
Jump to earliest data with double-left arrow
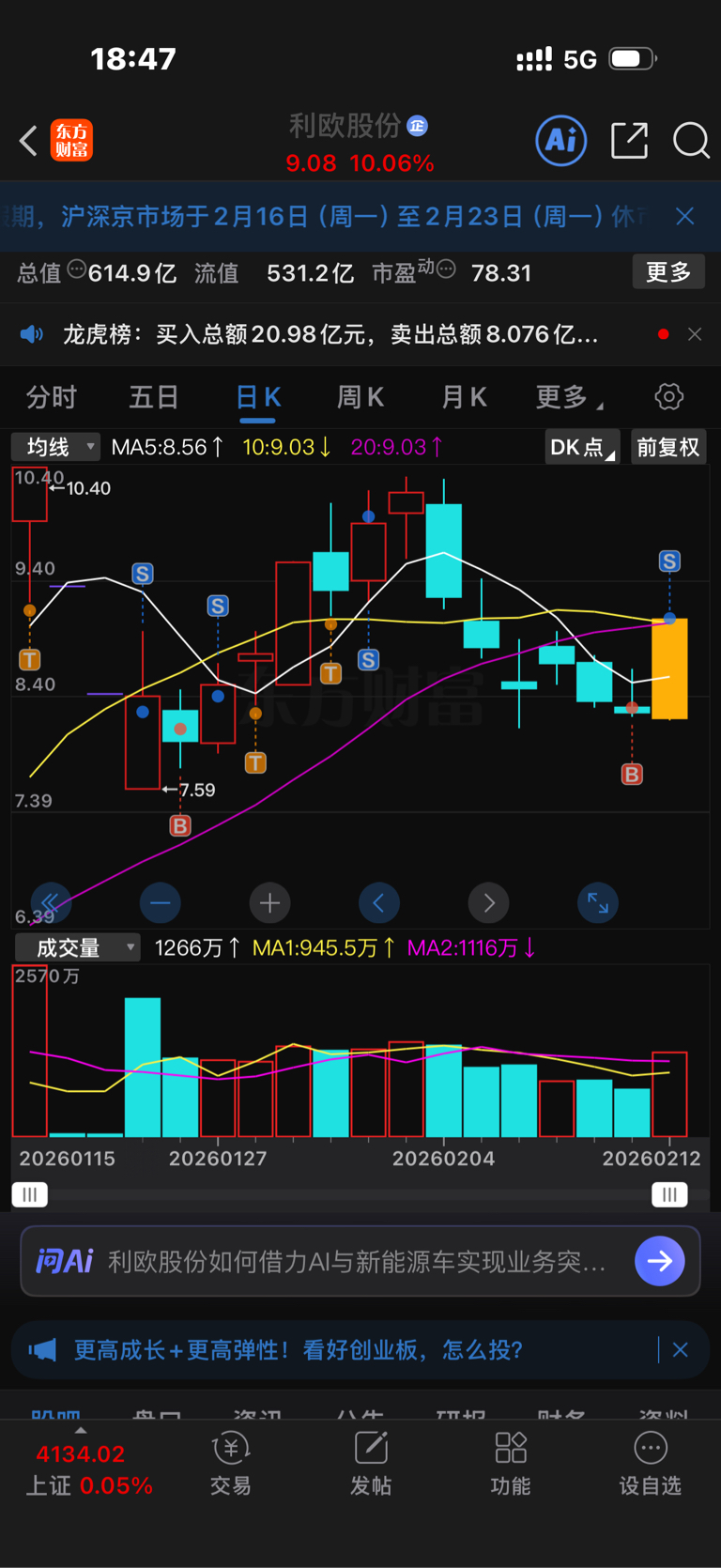[x=50, y=903]
